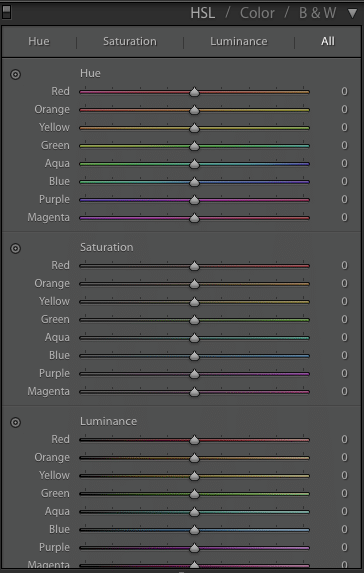Click the Luminance Blue value field
The width and height of the screenshot is (364, 573).
(x=344, y=529)
